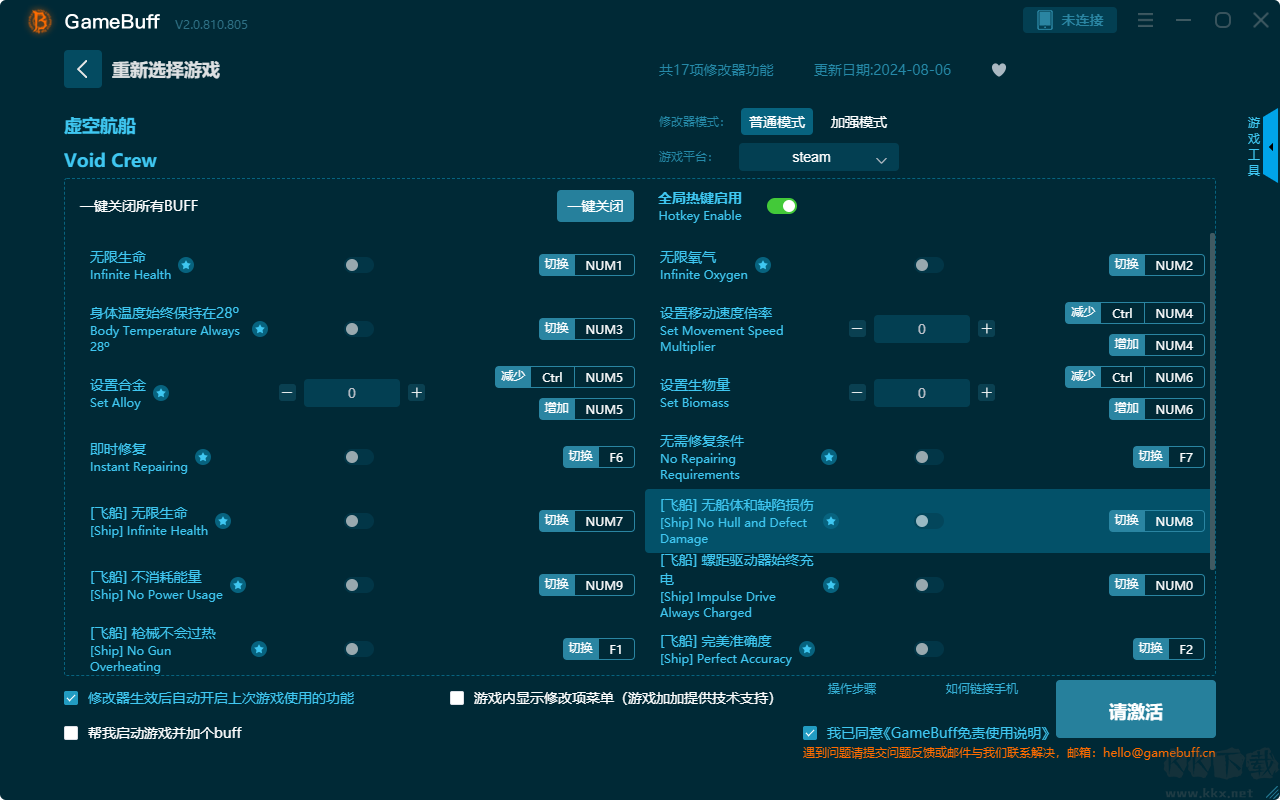
Task: Click the star icon next to Infinite Health
Action: 186,265
